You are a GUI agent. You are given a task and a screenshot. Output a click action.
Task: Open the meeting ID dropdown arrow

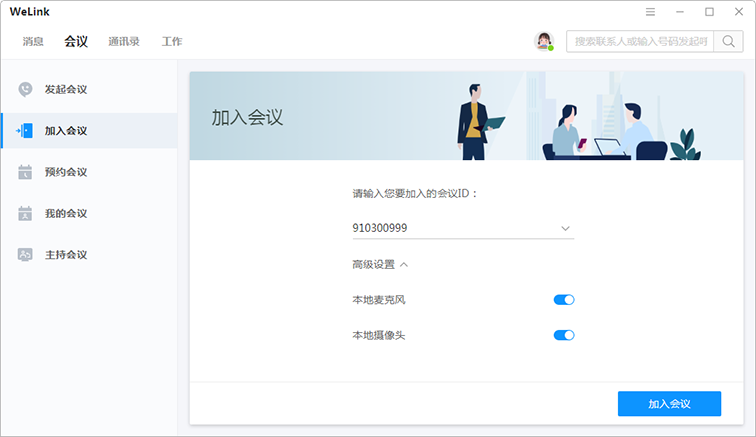click(x=565, y=228)
